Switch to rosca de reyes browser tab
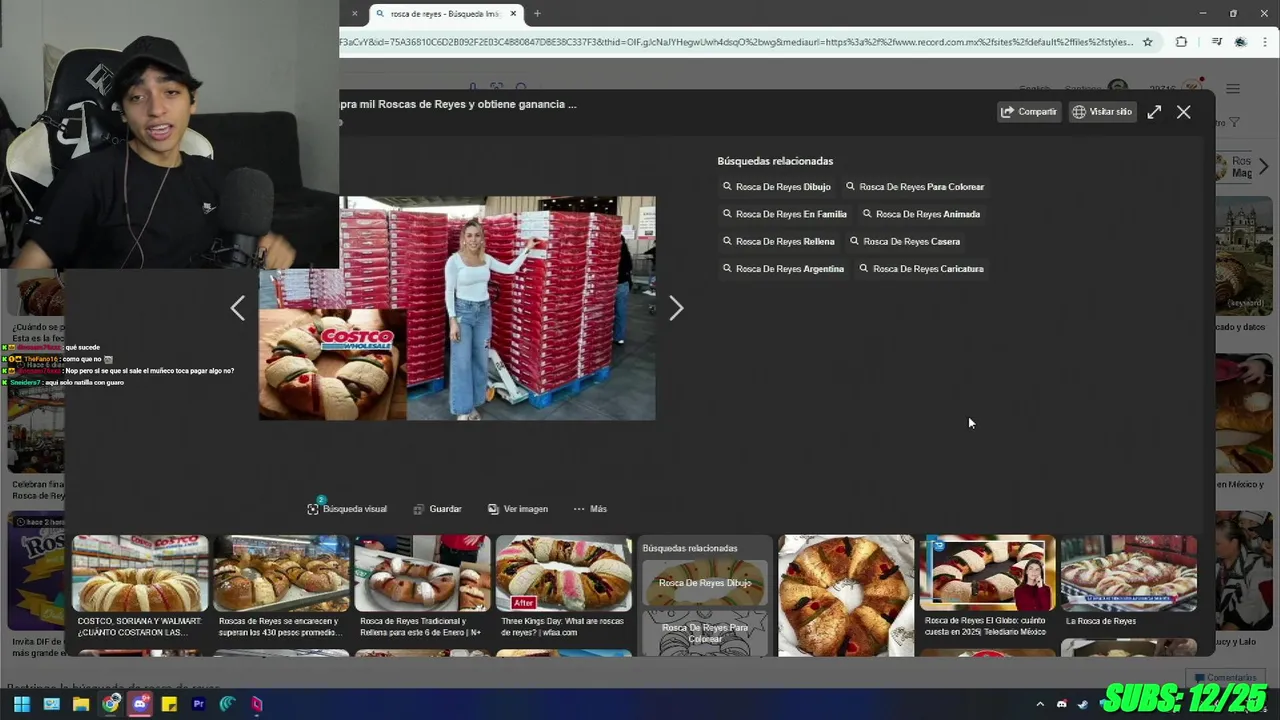The image size is (1280, 720). (x=445, y=14)
